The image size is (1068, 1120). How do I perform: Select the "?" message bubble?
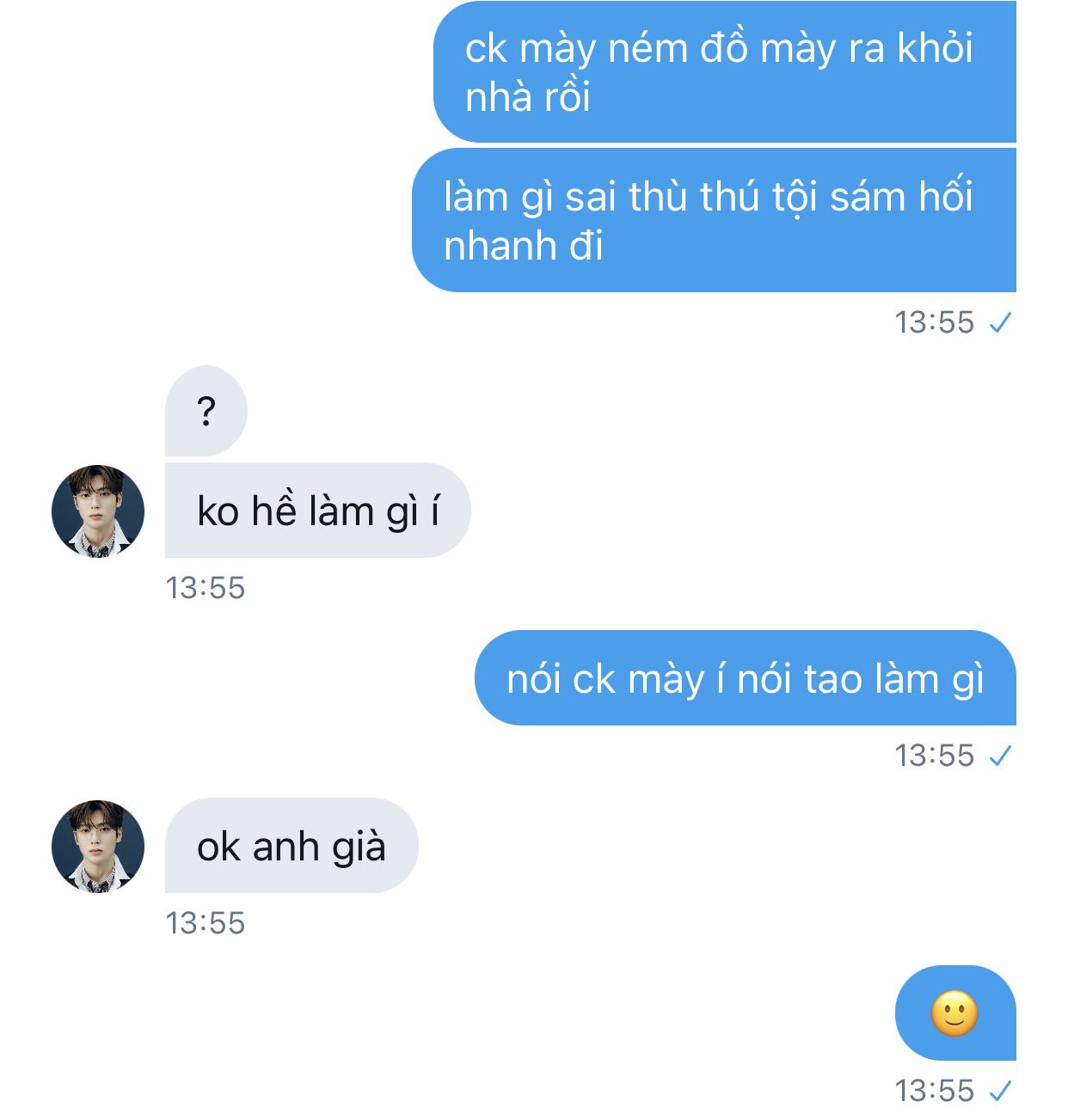coord(206,412)
